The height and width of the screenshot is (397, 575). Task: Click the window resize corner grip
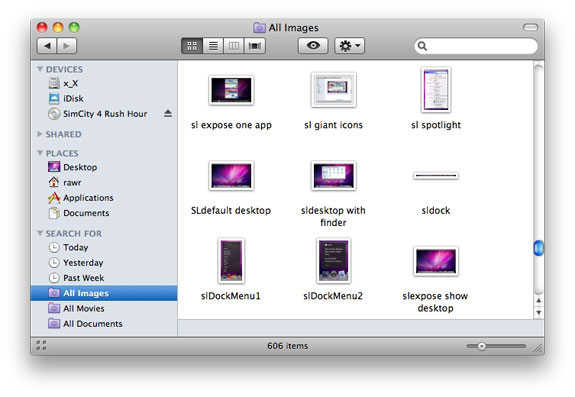click(x=538, y=348)
